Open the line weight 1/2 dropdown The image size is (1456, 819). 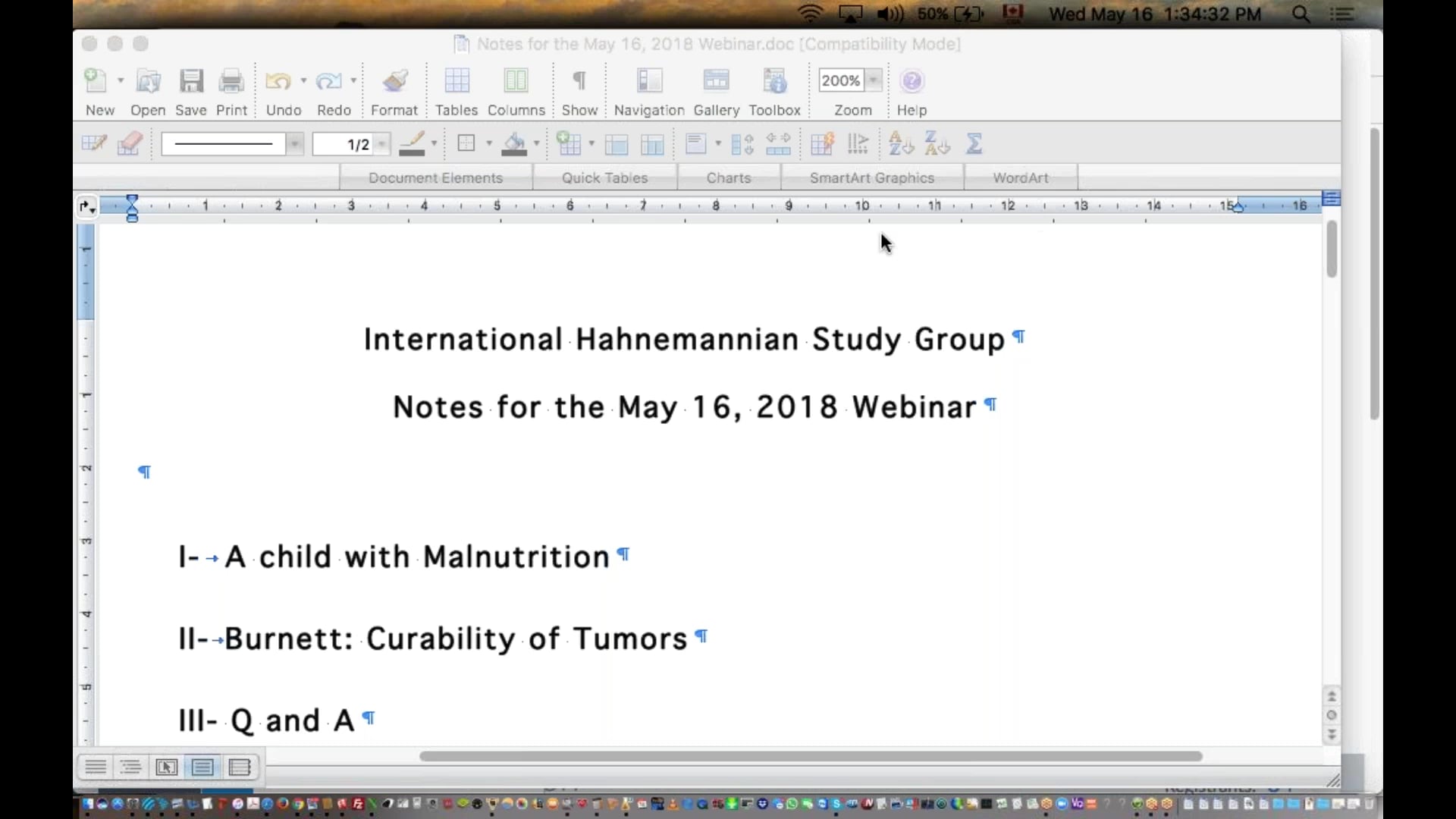pyautogui.click(x=381, y=144)
